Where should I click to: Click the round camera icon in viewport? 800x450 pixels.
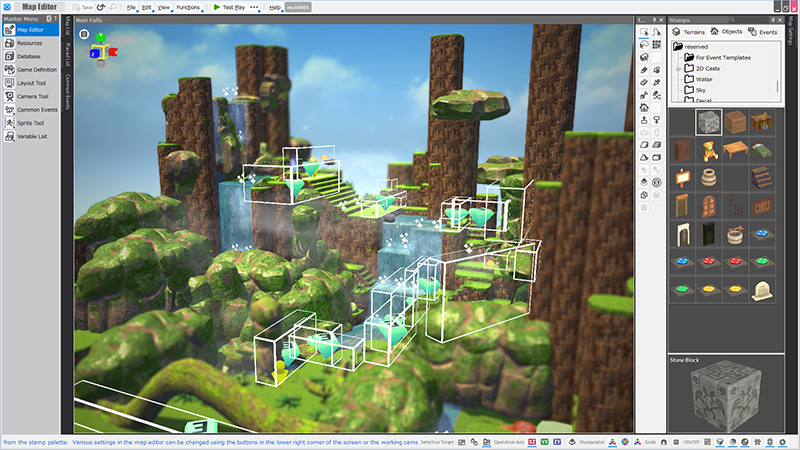(x=84, y=34)
